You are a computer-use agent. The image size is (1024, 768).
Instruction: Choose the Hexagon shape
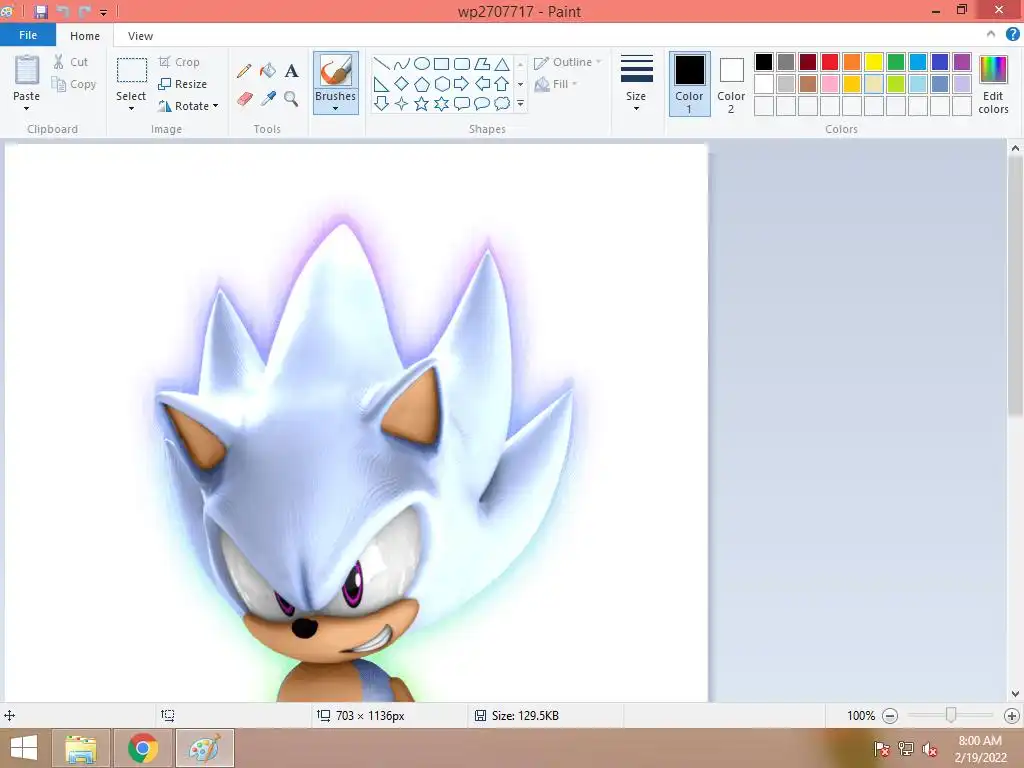point(441,84)
